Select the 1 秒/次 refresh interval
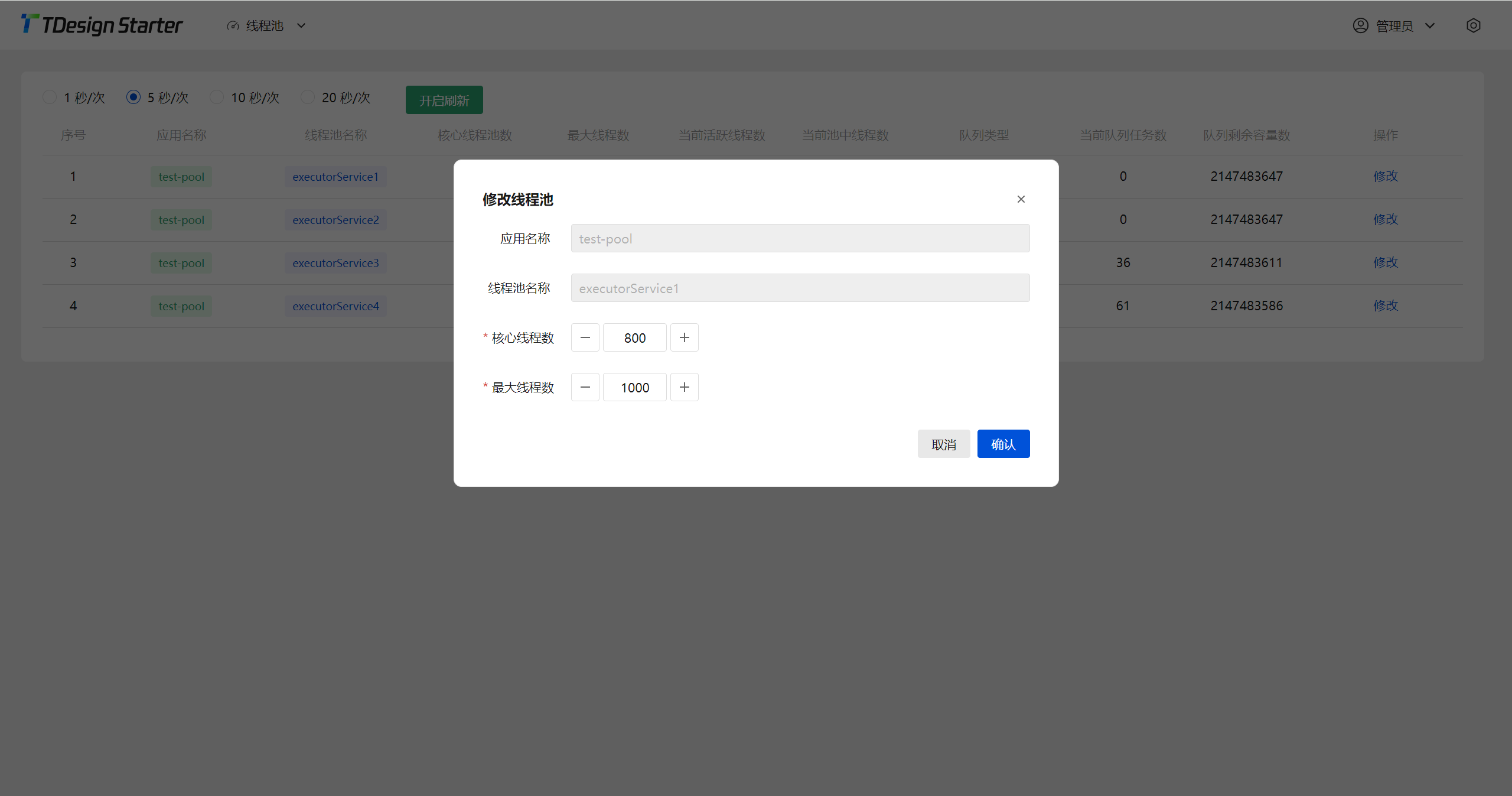The width and height of the screenshot is (1512, 796). coord(50,97)
